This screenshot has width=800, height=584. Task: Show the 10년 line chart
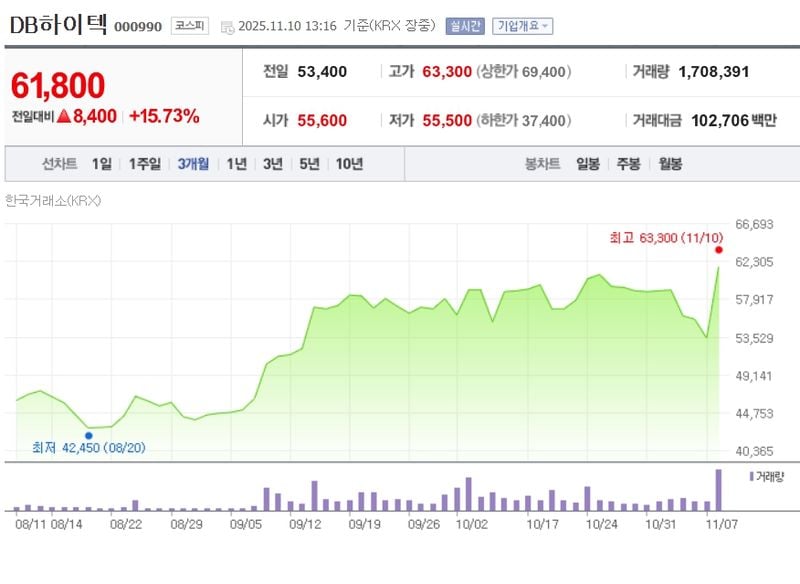(x=350, y=164)
